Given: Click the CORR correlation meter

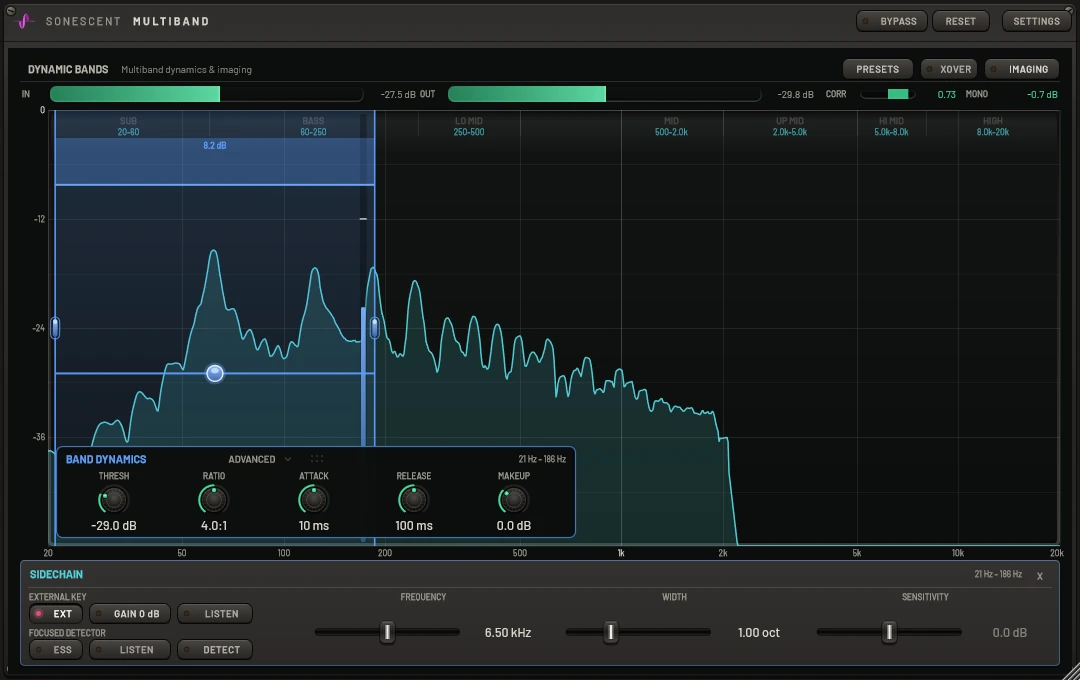Looking at the screenshot, I should (887, 94).
